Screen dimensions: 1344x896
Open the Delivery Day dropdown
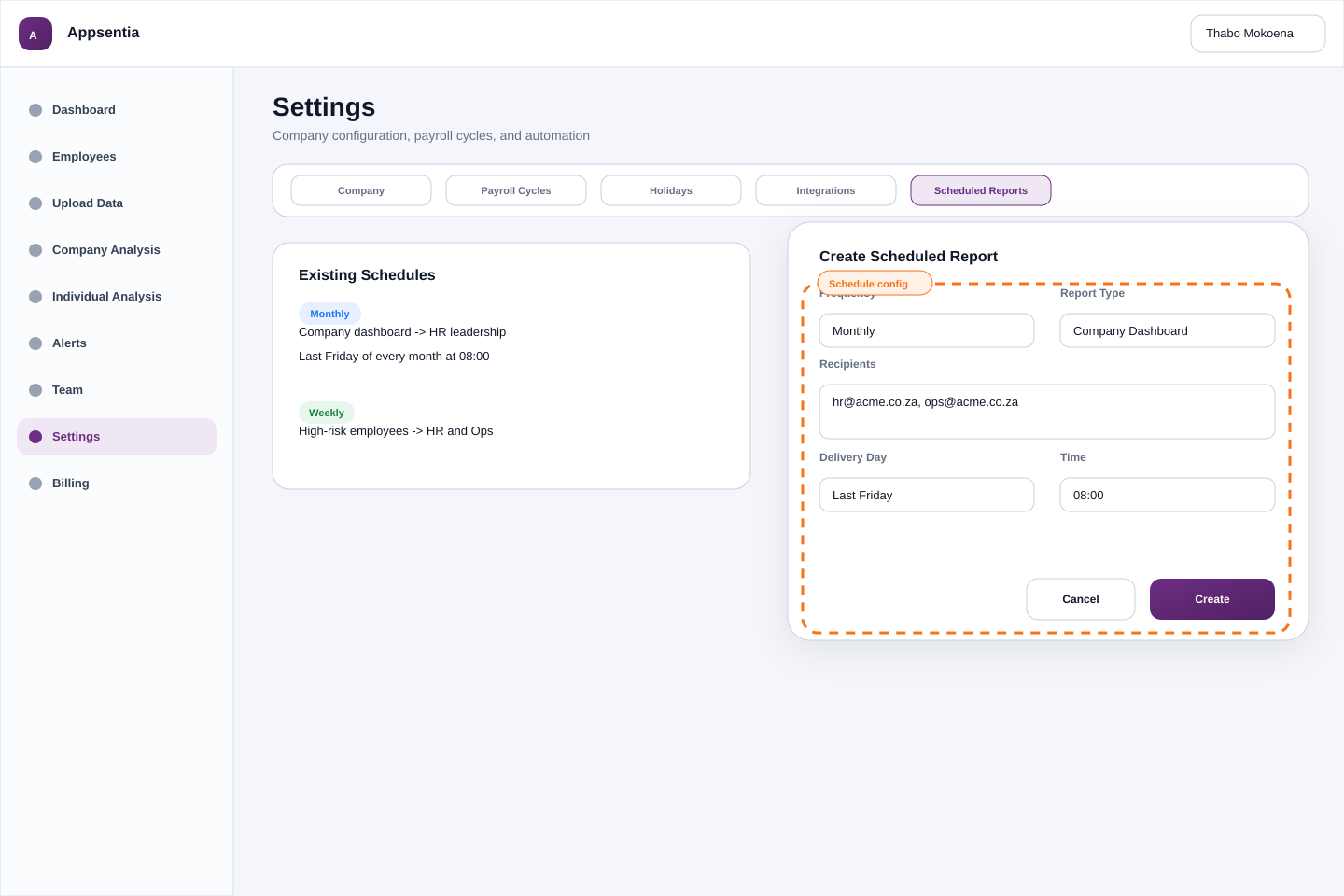tap(927, 495)
